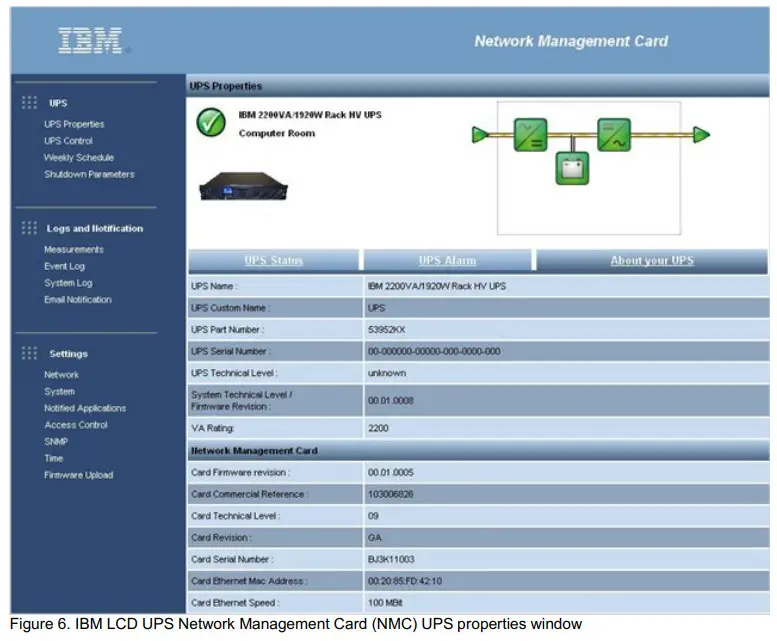Viewport: 777px width, 641px height.
Task: Click the green output arrow in diagram
Action: (702, 134)
